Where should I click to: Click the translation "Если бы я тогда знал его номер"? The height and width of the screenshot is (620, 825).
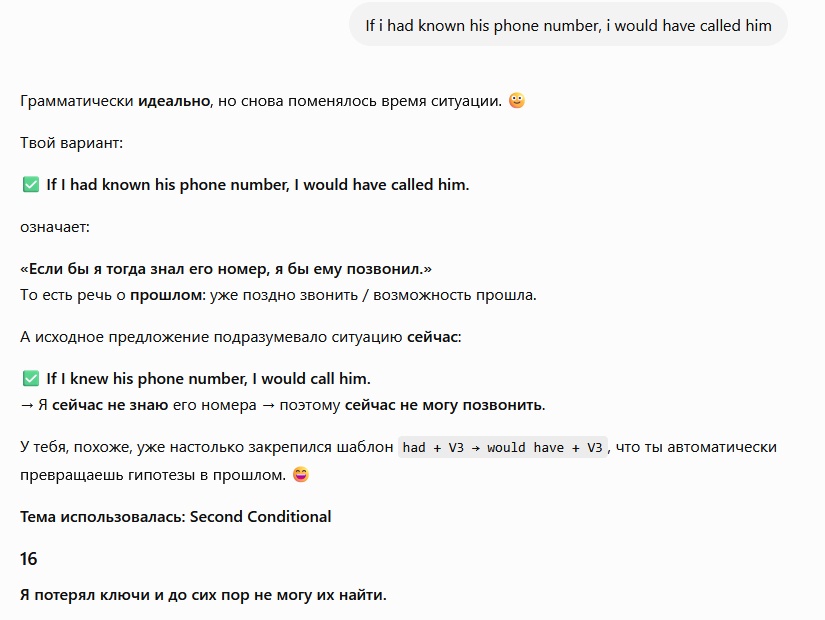[x=146, y=269]
